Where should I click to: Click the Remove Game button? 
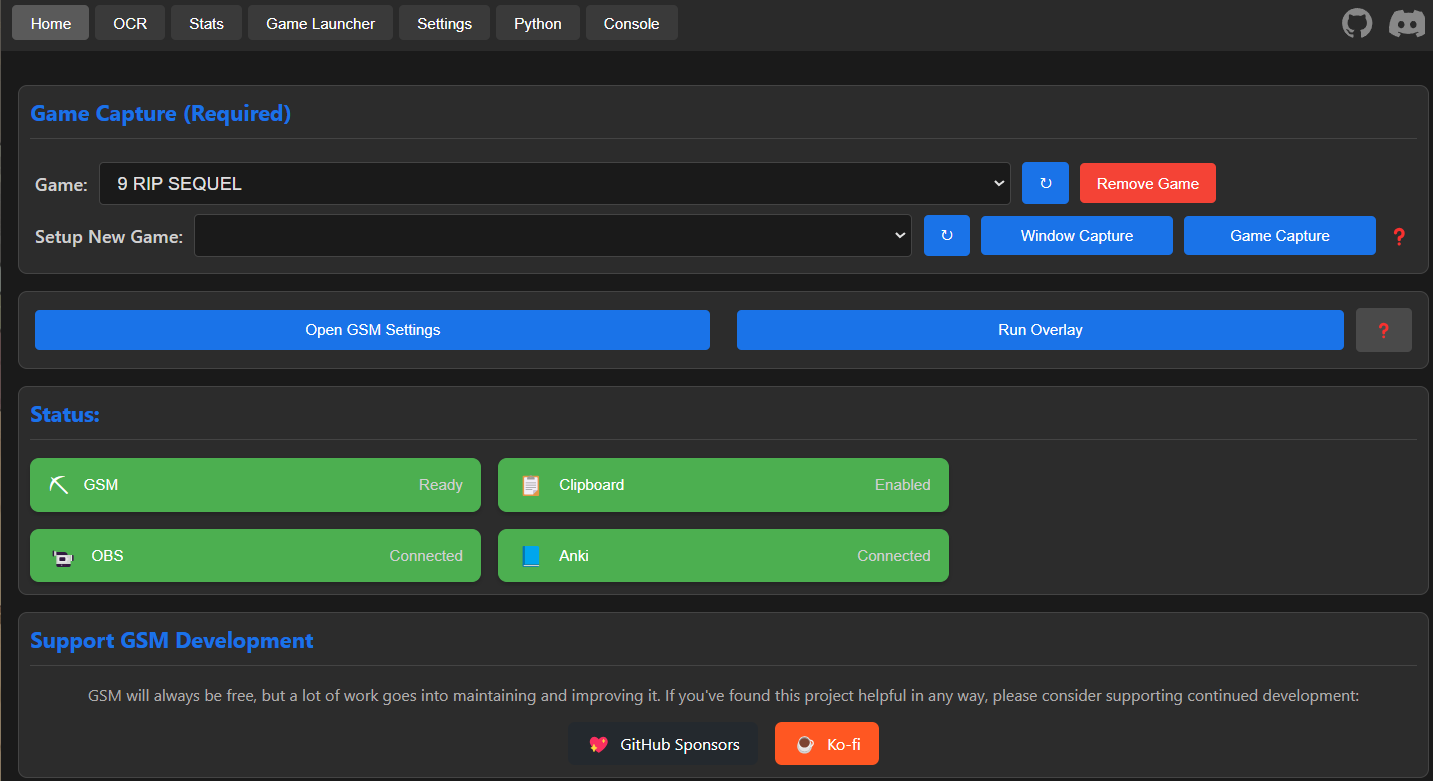1148,183
